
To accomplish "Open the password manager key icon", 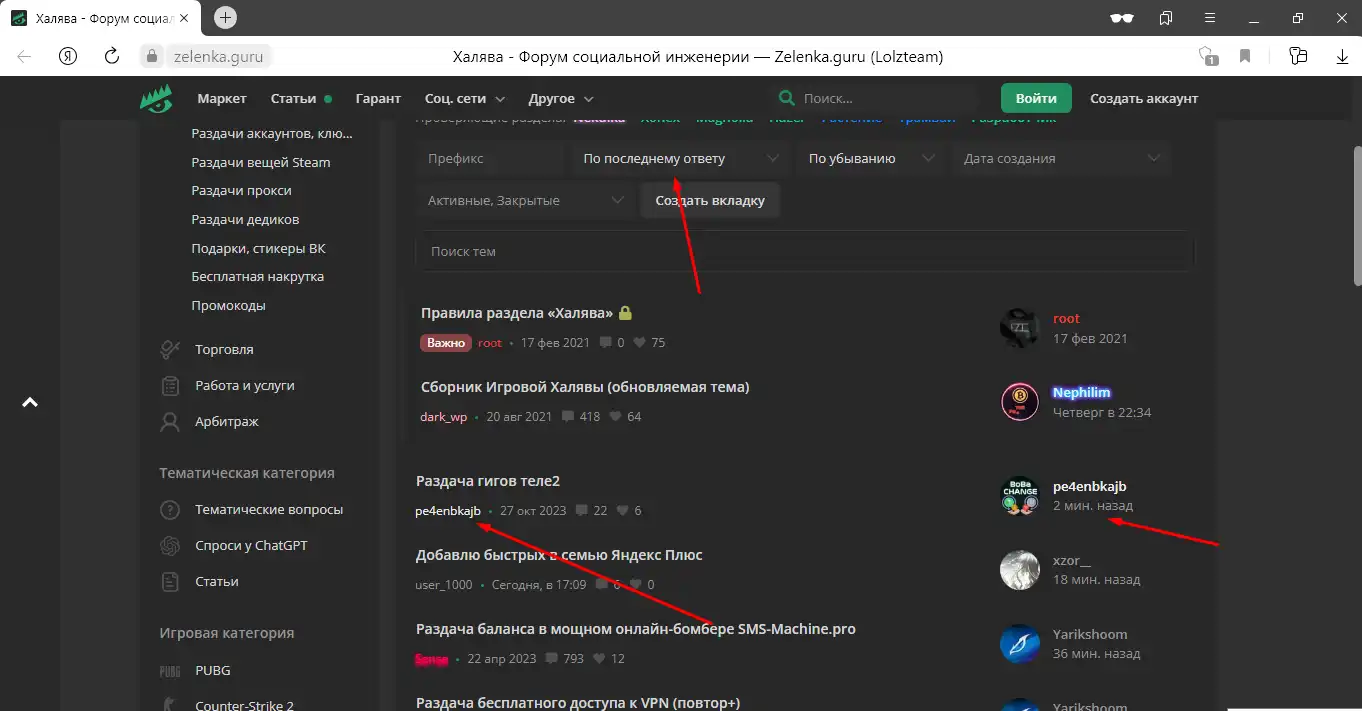I will [x=1299, y=56].
